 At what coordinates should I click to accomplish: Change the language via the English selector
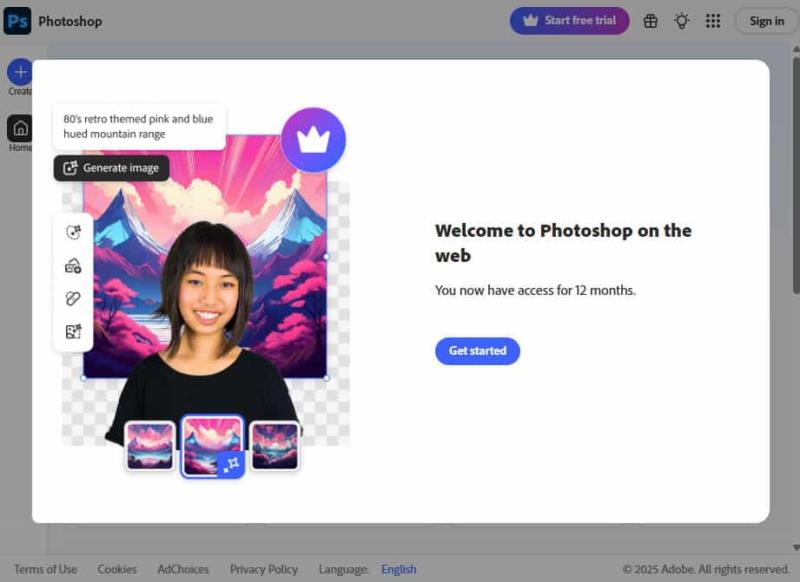[399, 569]
